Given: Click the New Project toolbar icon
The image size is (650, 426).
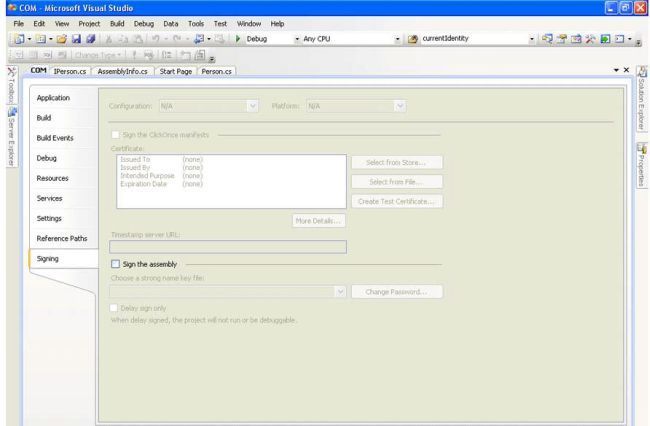Looking at the screenshot, I should pos(19,39).
